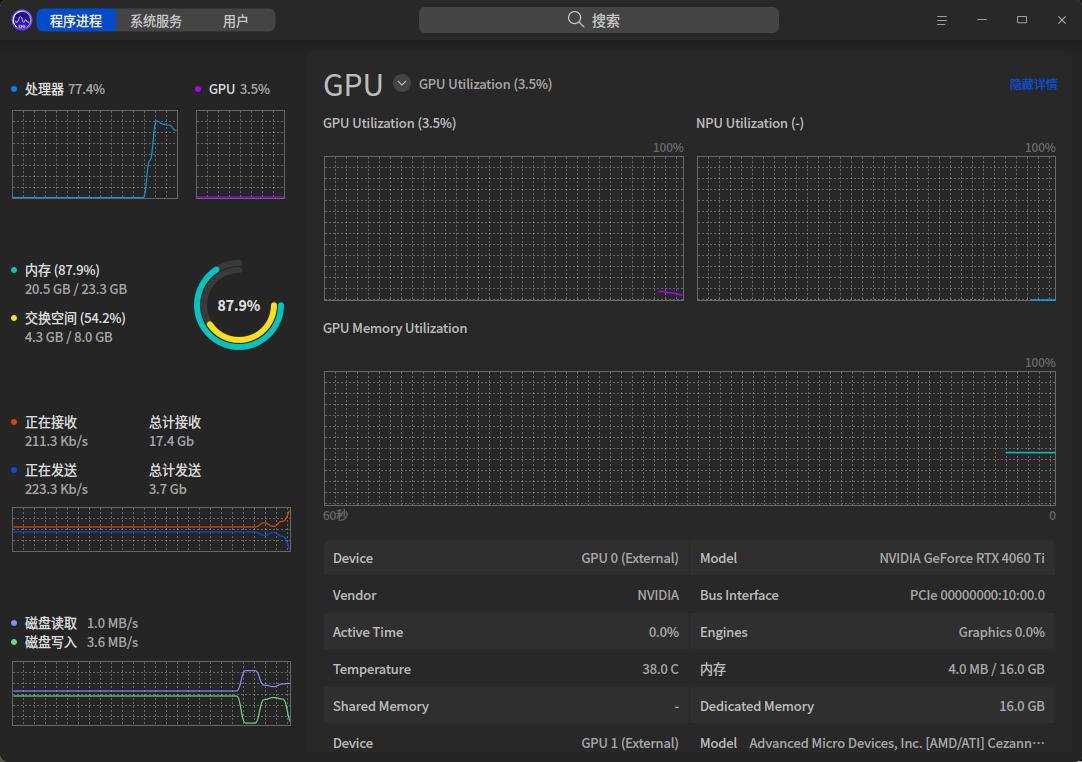Click the Active Time 0.0% value
The height and width of the screenshot is (762, 1082).
663,633
